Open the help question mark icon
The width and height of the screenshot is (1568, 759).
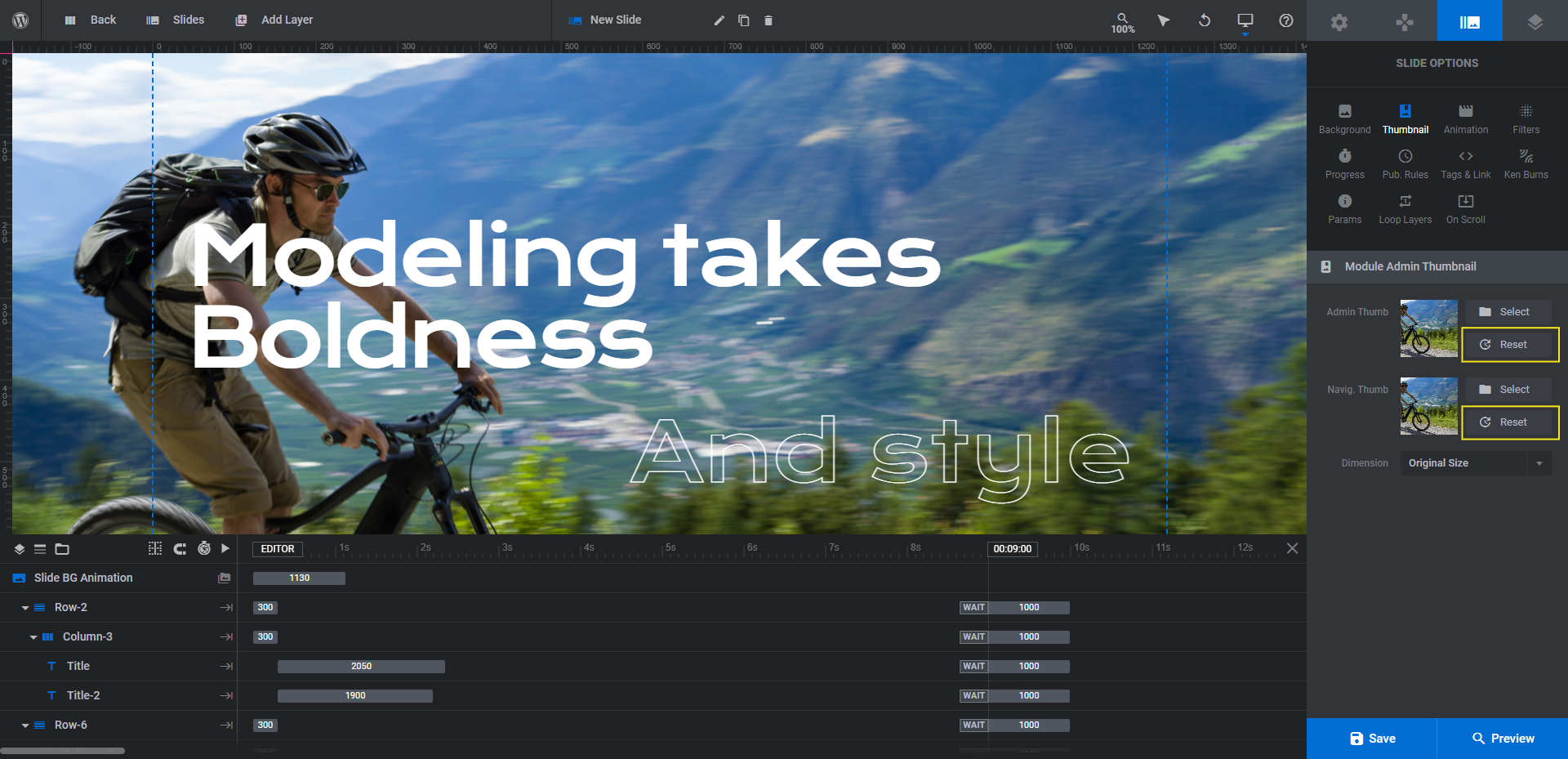pyautogui.click(x=1286, y=20)
